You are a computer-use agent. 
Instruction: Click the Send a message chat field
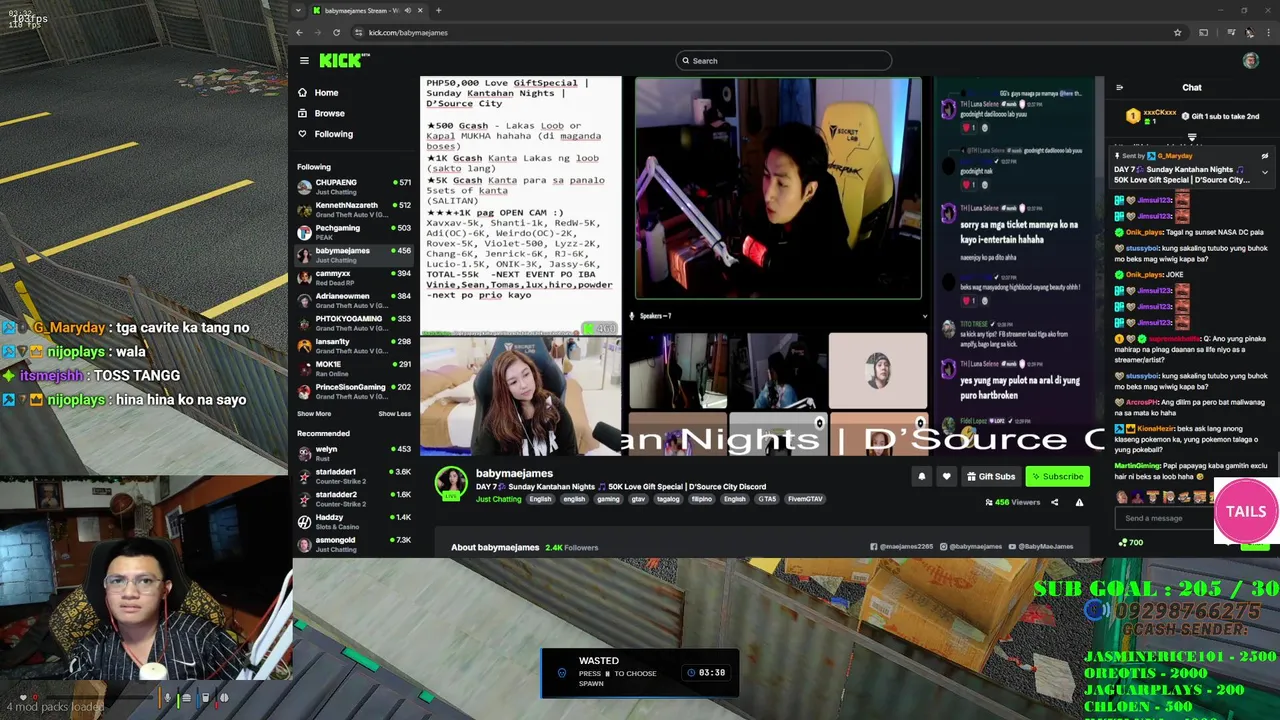[1166, 518]
